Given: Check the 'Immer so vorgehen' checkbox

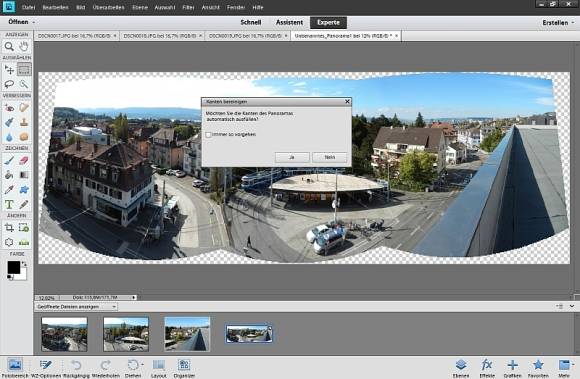Looking at the screenshot, I should click(x=209, y=135).
